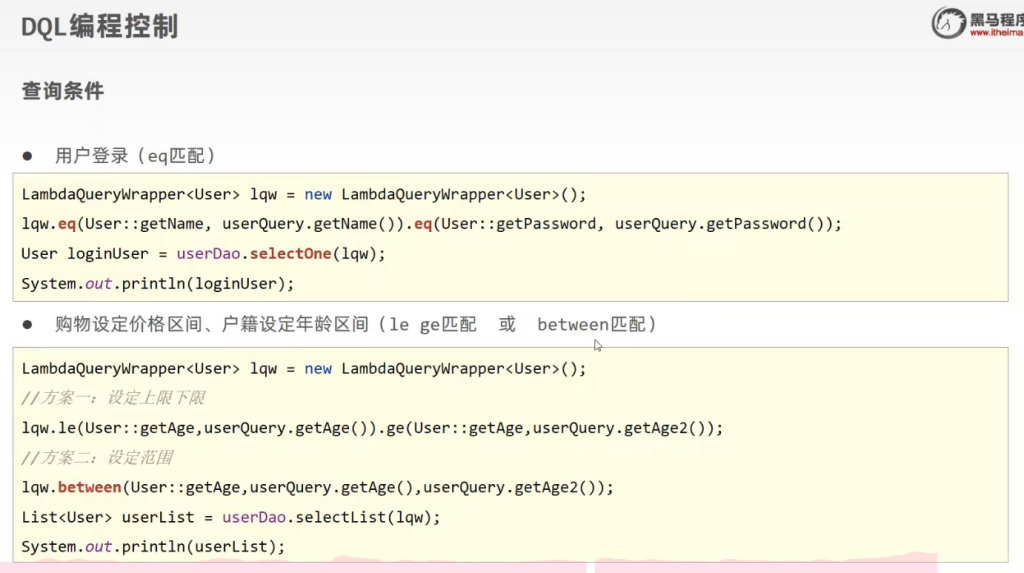Click the black horse logo icon

tap(948, 22)
